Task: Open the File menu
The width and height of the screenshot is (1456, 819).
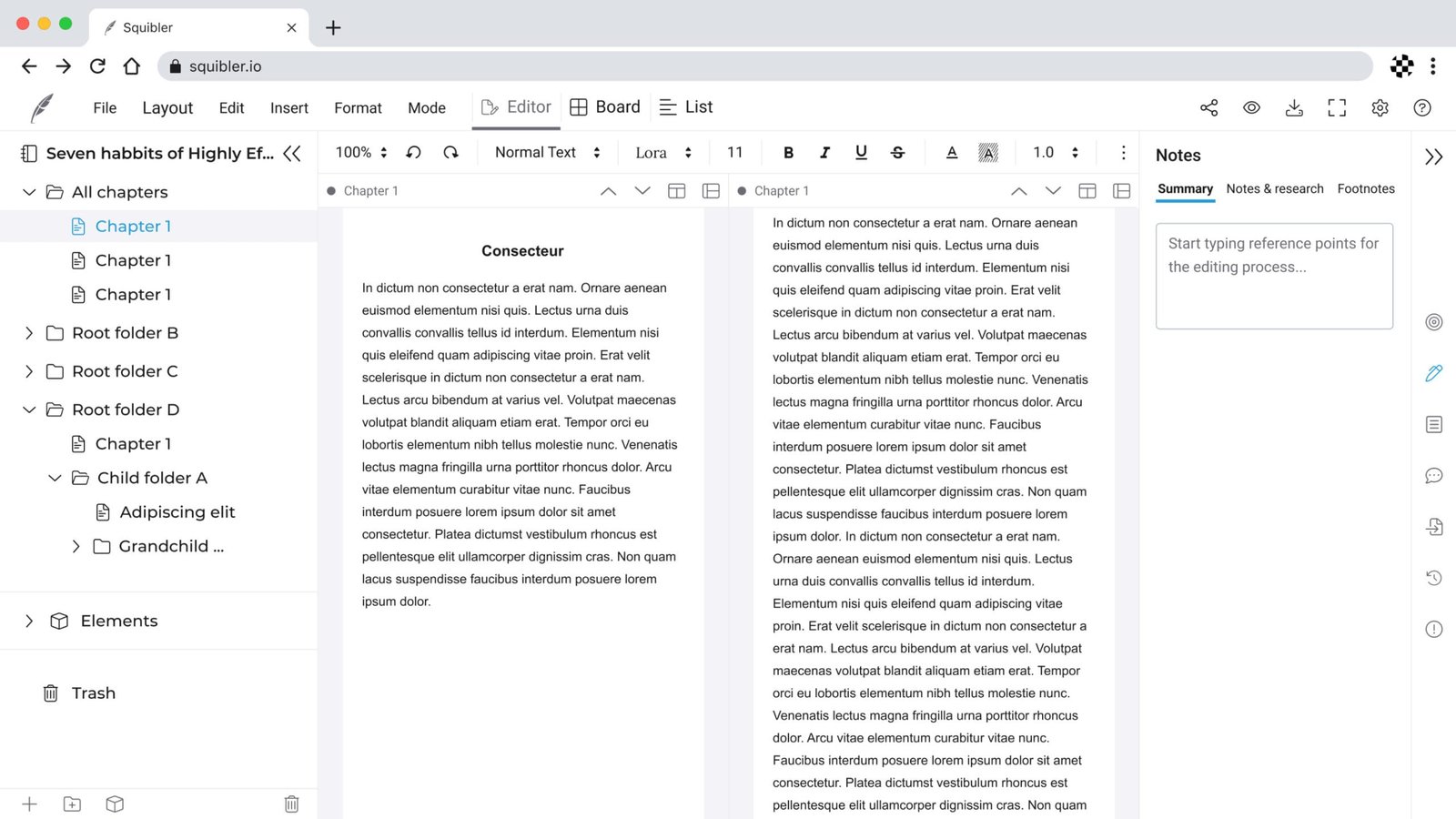Action: (105, 107)
